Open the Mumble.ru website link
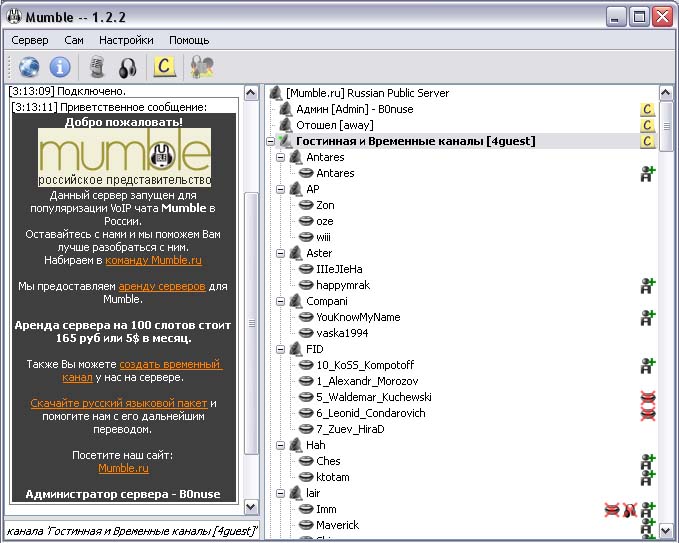 tap(123, 468)
